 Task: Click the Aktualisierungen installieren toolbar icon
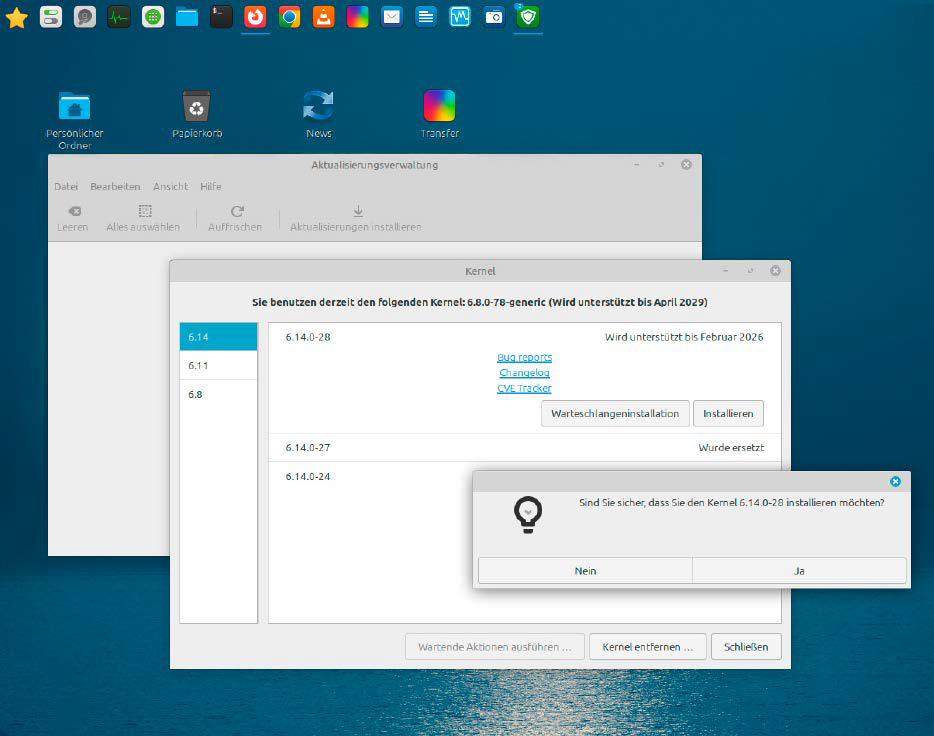[x=358, y=217]
